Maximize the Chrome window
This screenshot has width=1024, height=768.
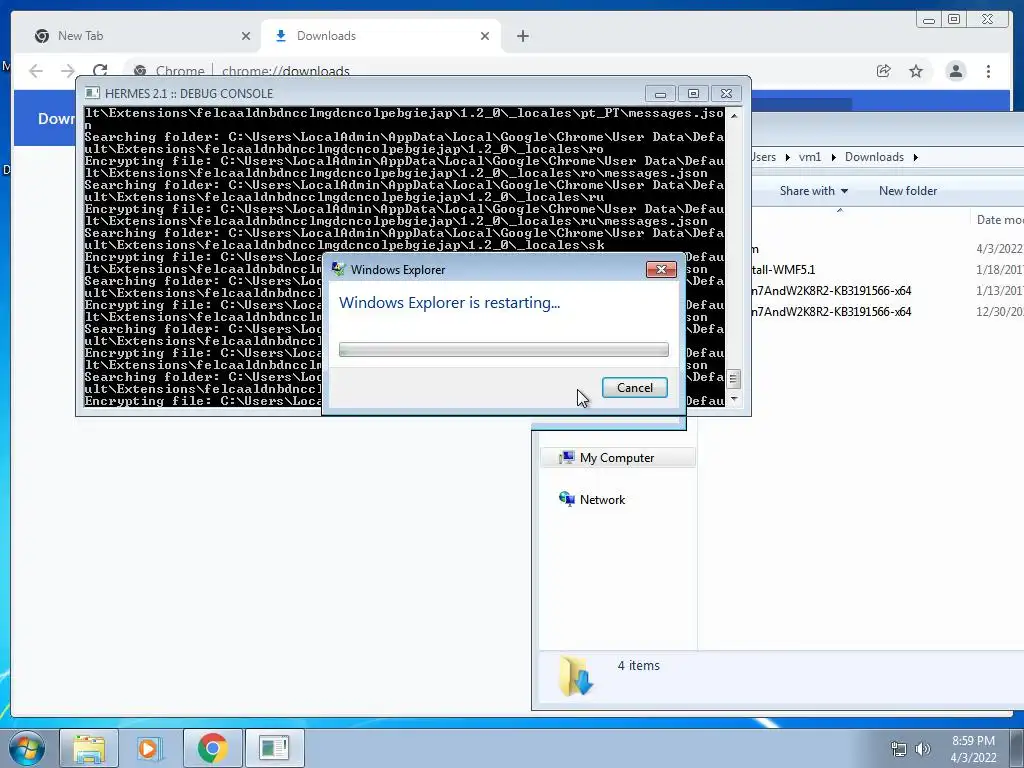[954, 20]
